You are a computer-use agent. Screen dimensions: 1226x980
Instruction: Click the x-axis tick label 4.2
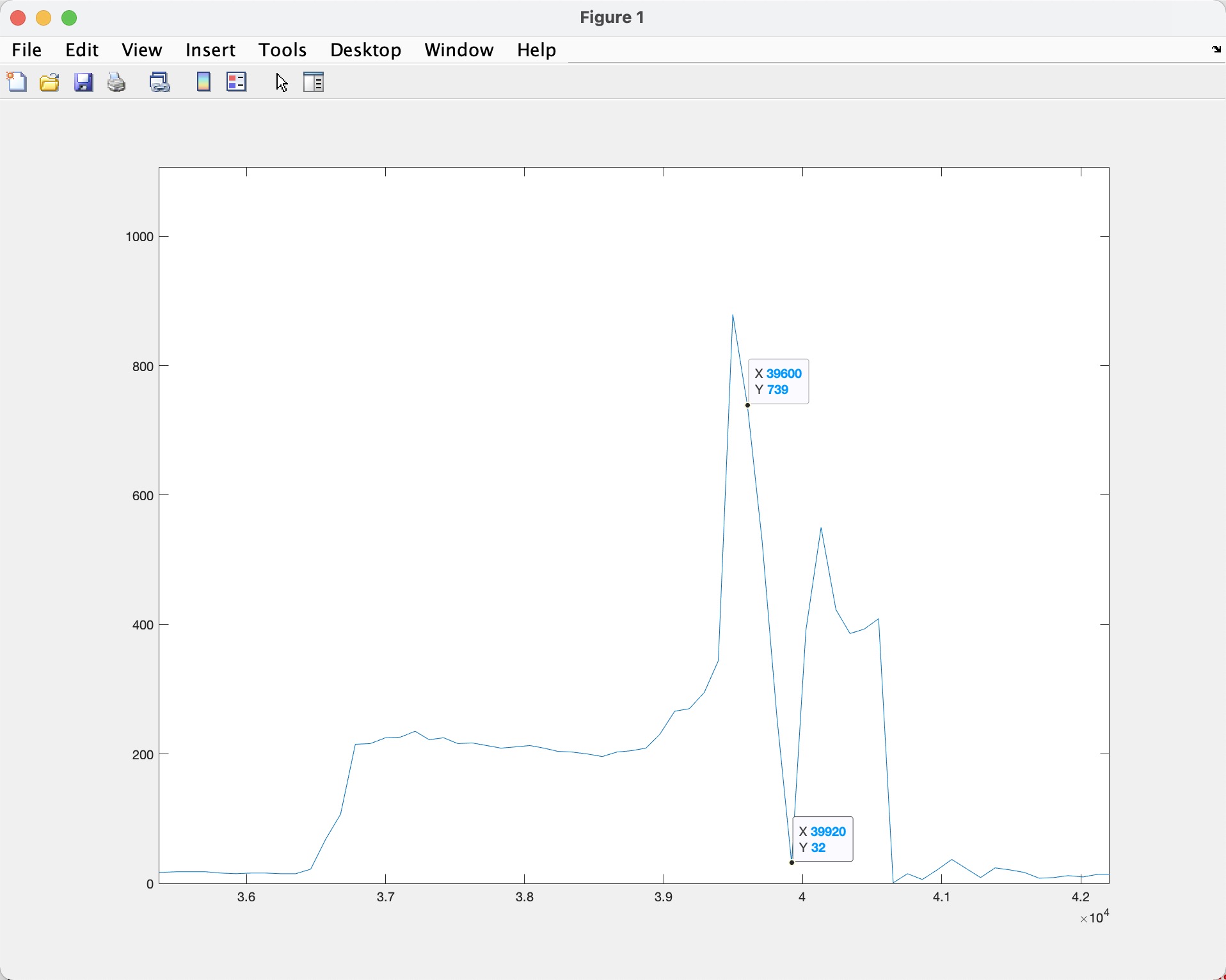pos(1081,897)
